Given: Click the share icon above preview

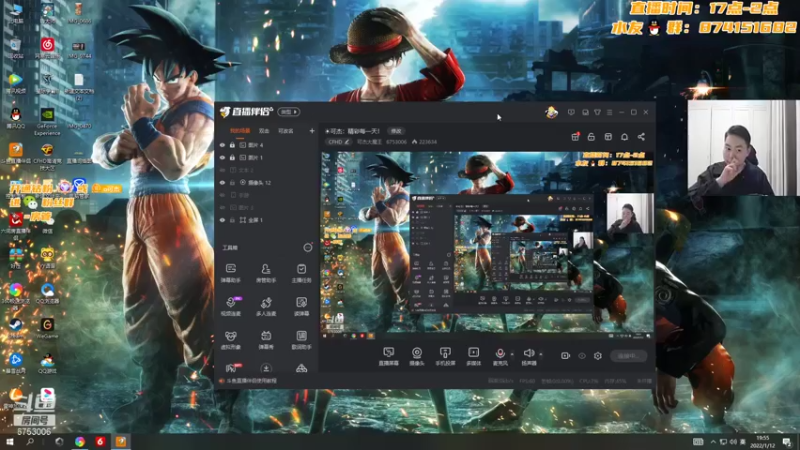Looking at the screenshot, I should pyautogui.click(x=641, y=137).
